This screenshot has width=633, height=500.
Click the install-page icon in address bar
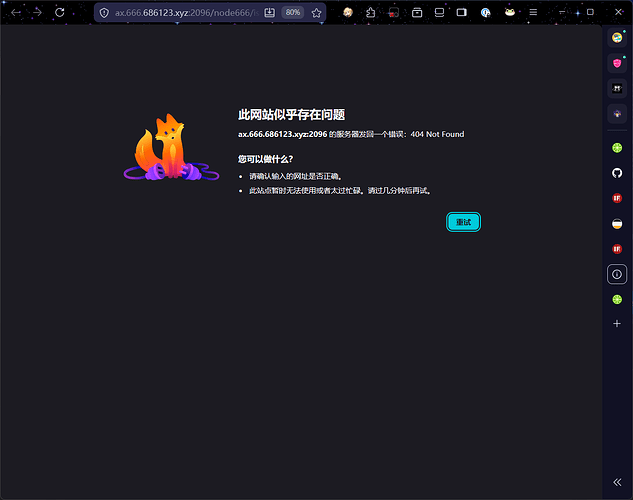tap(269, 13)
